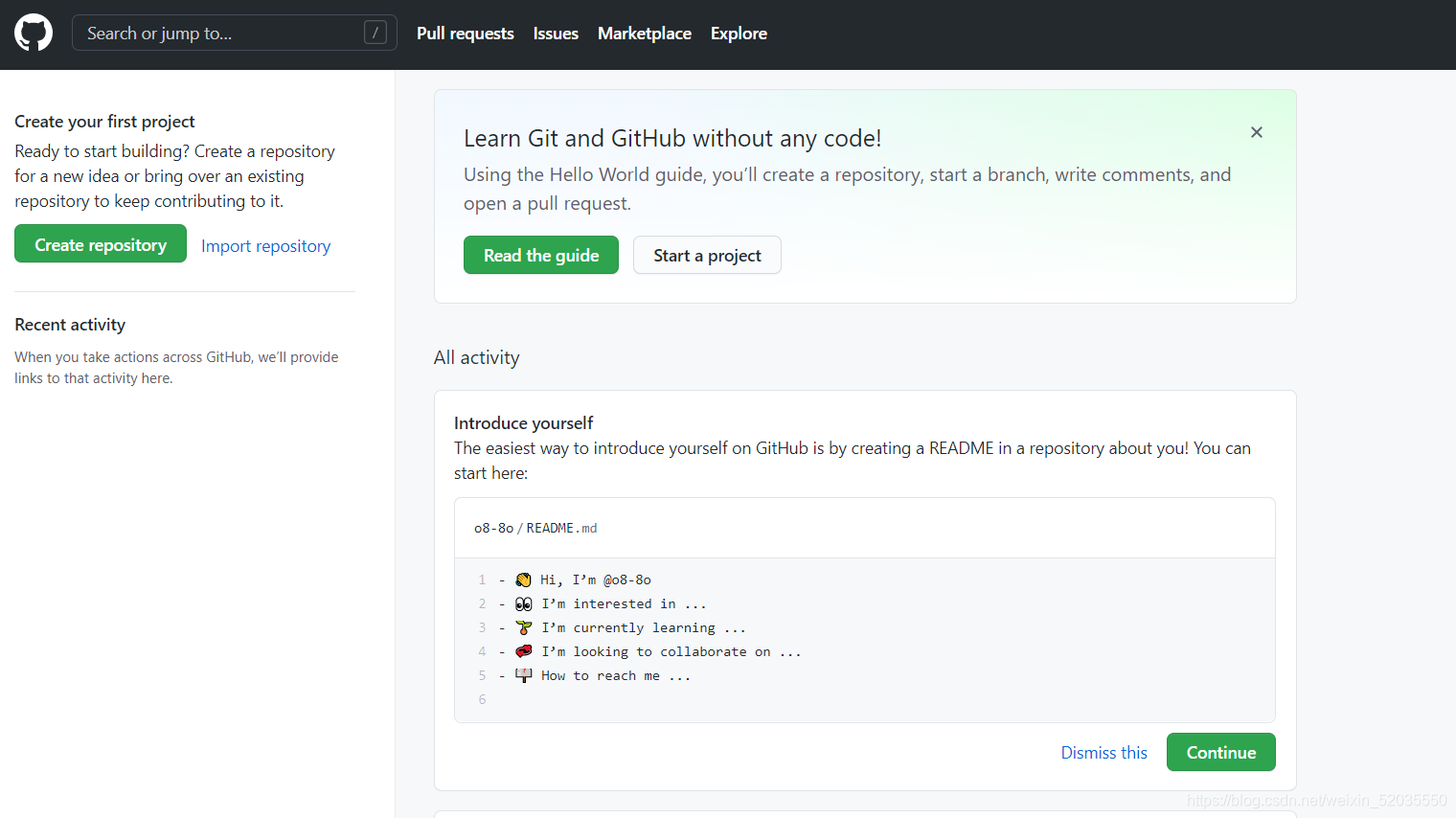Image resolution: width=1456 pixels, height=818 pixels.
Task: Click the 'Create your first project' heading
Action: [104, 122]
